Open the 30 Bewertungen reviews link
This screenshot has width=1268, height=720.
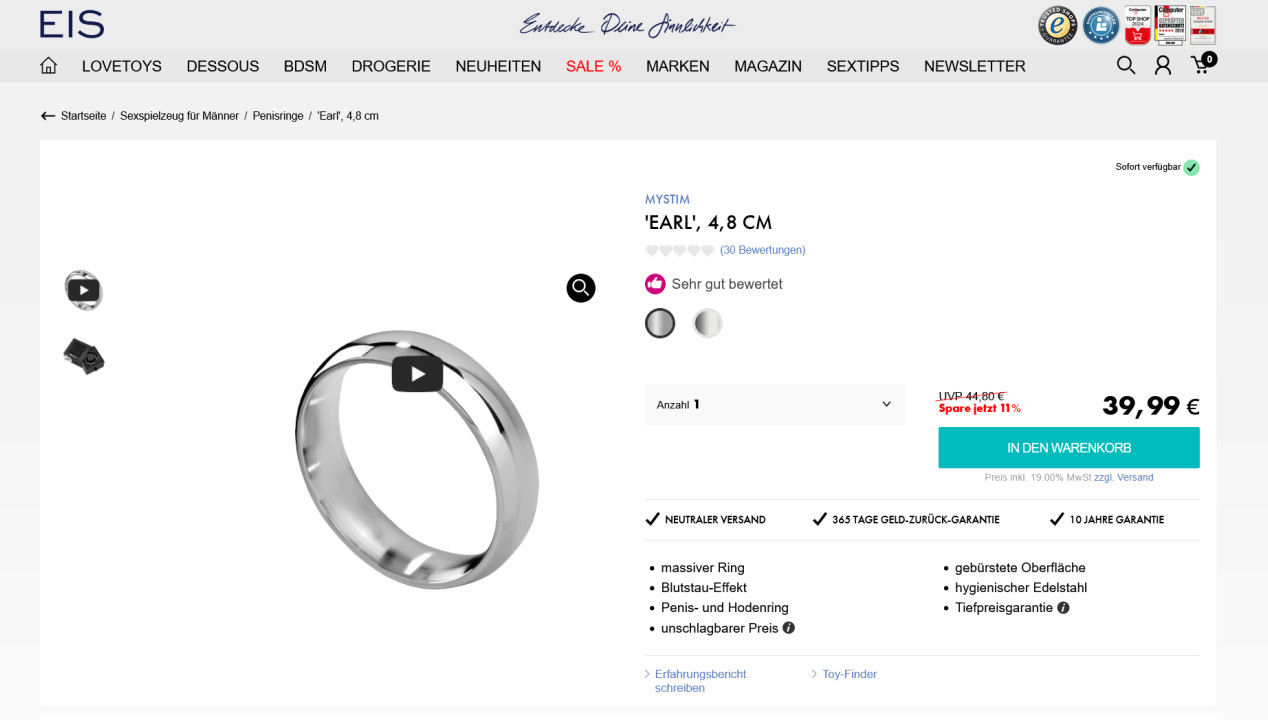pos(762,250)
